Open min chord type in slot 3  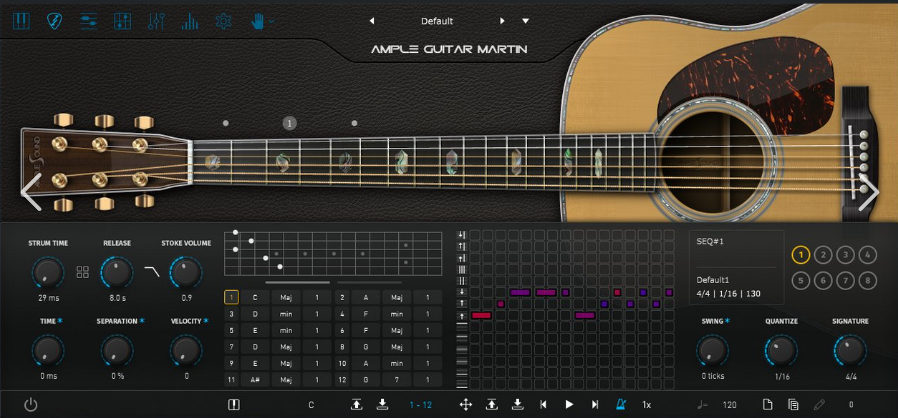tap(286, 314)
